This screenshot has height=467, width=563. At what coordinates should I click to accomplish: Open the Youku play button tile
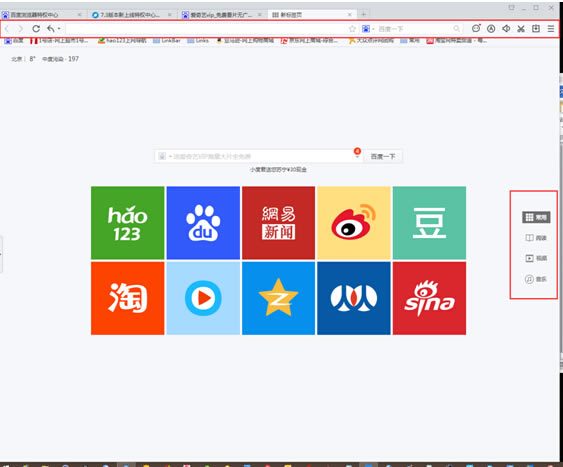click(203, 298)
